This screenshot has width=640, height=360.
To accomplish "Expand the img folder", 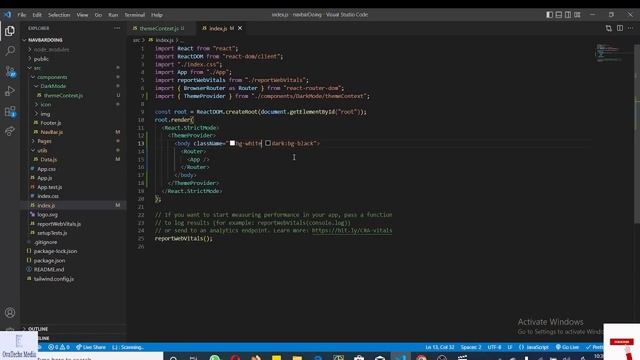I will point(45,114).
